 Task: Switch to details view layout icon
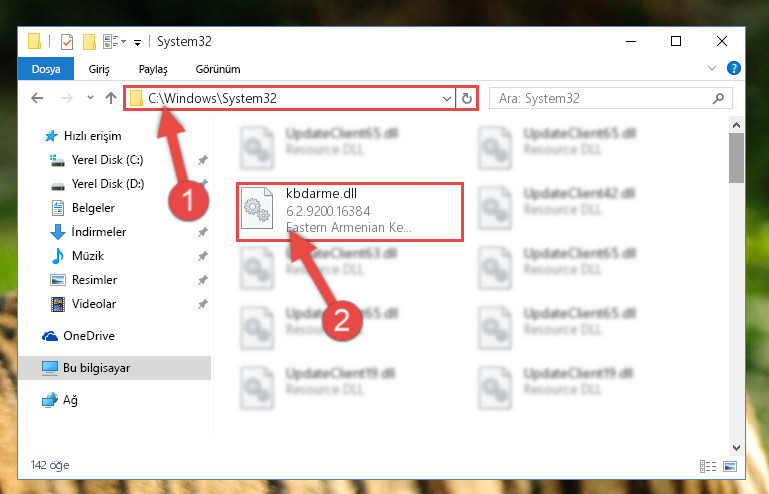pos(708,466)
